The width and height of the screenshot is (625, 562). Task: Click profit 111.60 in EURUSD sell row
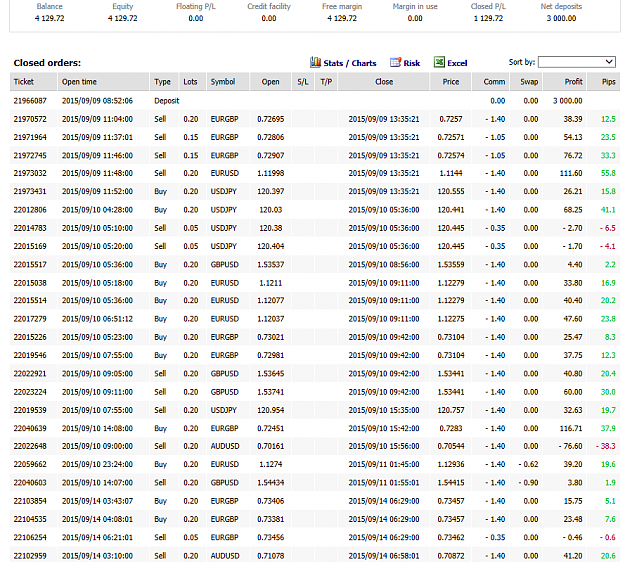[x=571, y=173]
